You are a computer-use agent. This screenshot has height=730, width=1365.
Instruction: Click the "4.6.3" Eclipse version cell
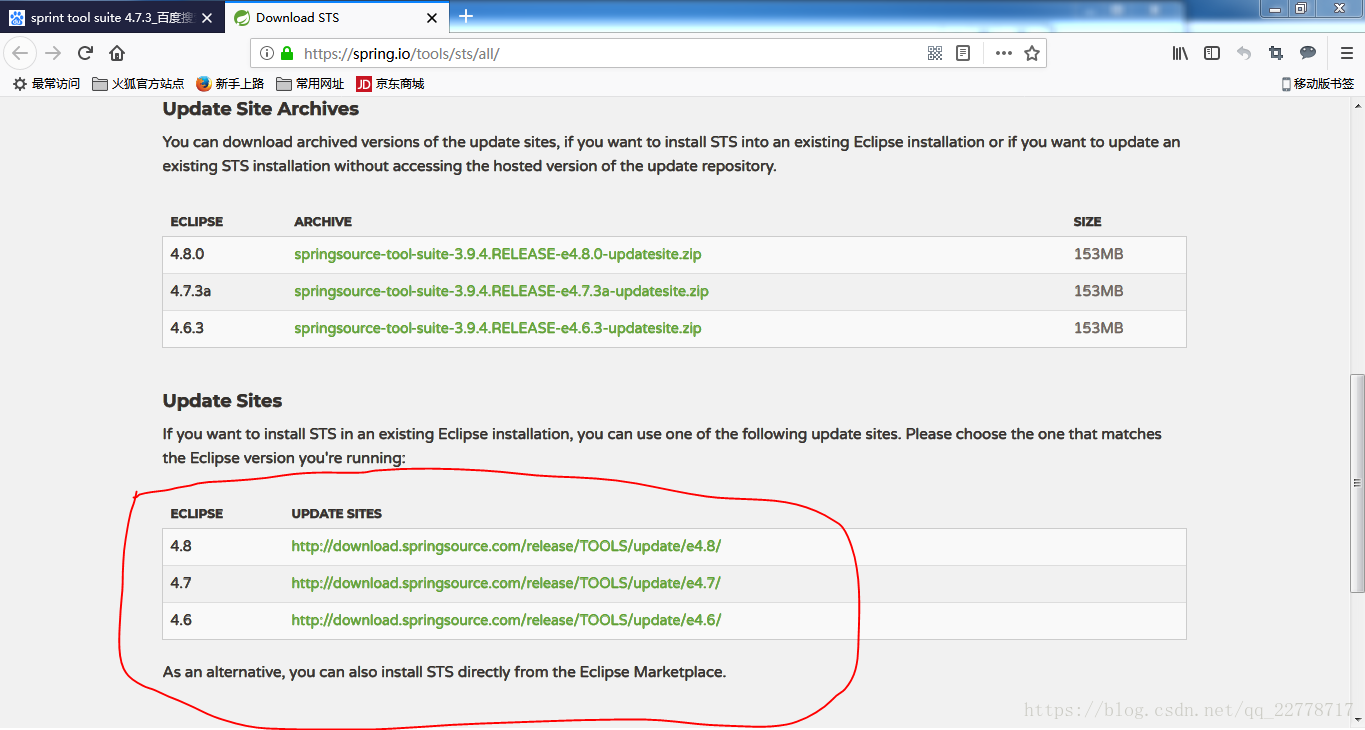click(187, 328)
